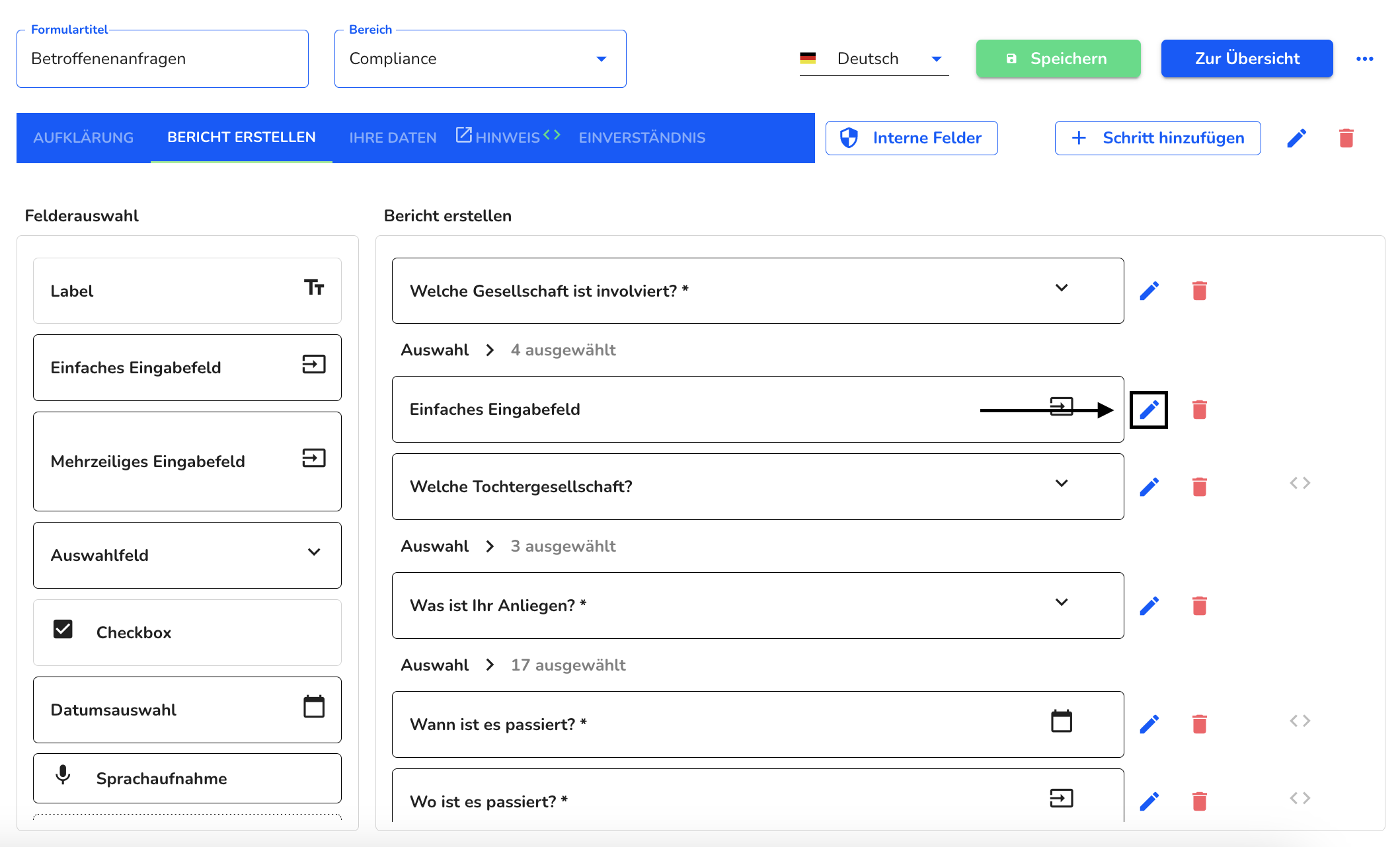This screenshot has width=1400, height=847.
Task: Click the text-size icon on the Label field
Action: [314, 287]
